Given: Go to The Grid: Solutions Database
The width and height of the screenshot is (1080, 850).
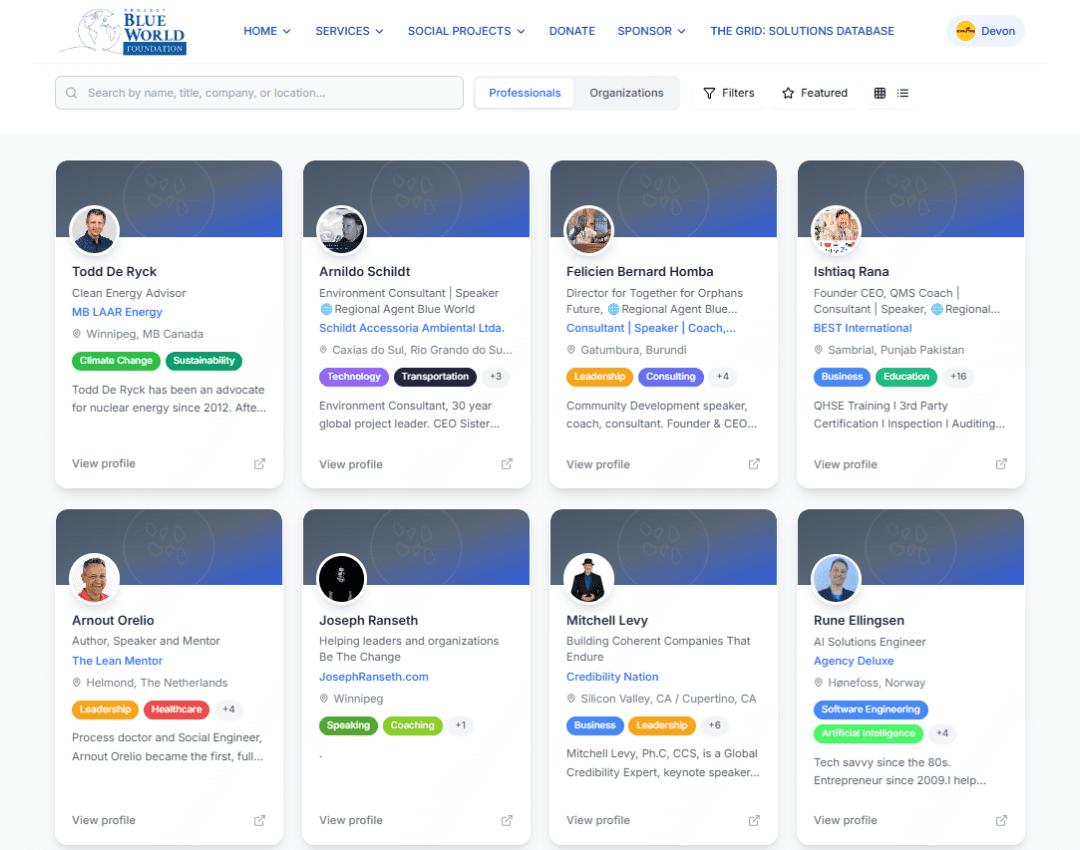Looking at the screenshot, I should [x=802, y=31].
